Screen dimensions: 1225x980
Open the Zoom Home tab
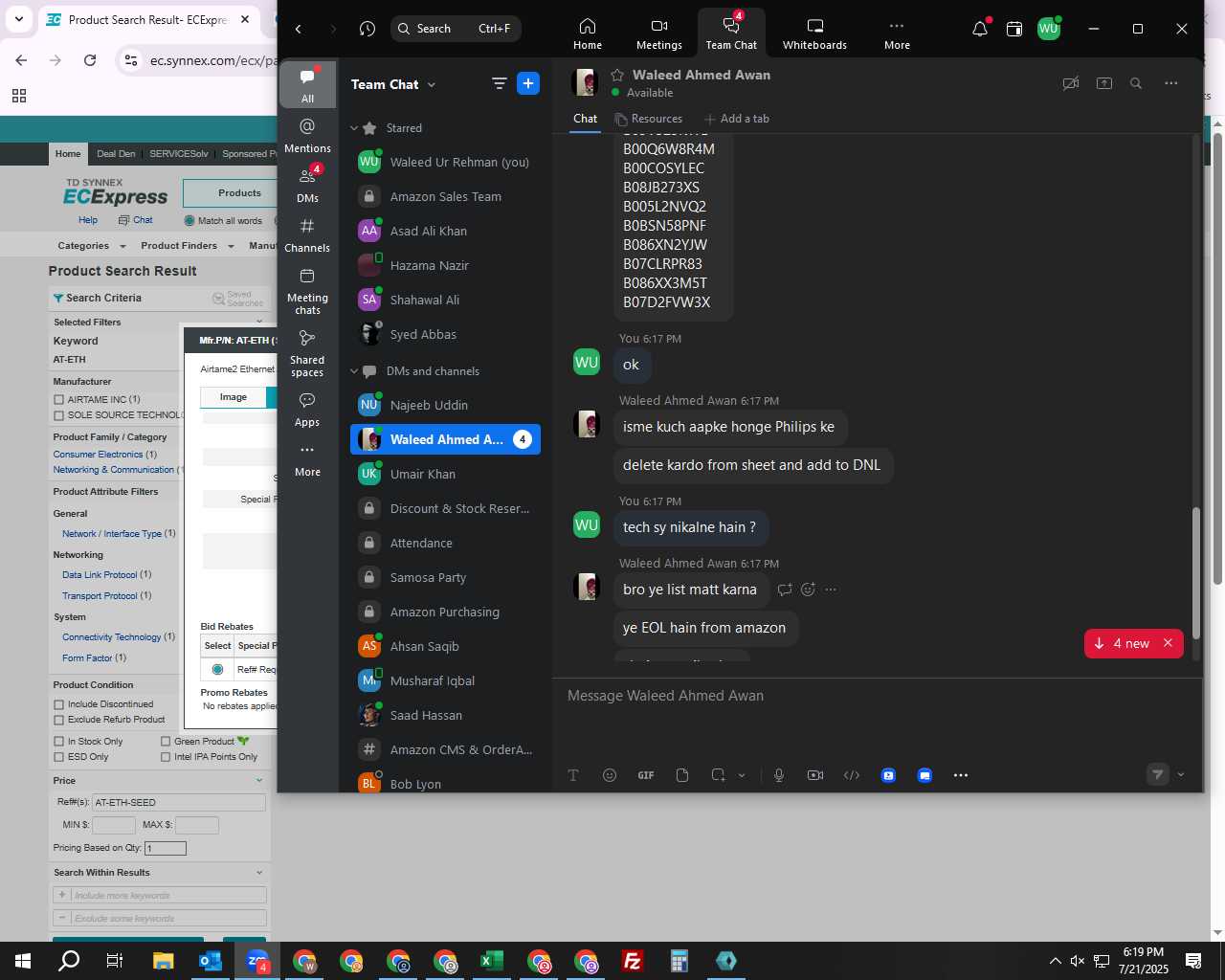pyautogui.click(x=588, y=33)
